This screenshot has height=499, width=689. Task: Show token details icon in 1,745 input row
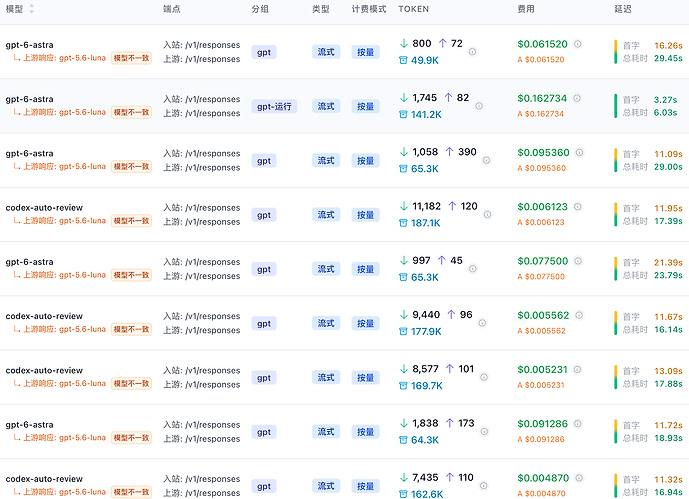(479, 106)
